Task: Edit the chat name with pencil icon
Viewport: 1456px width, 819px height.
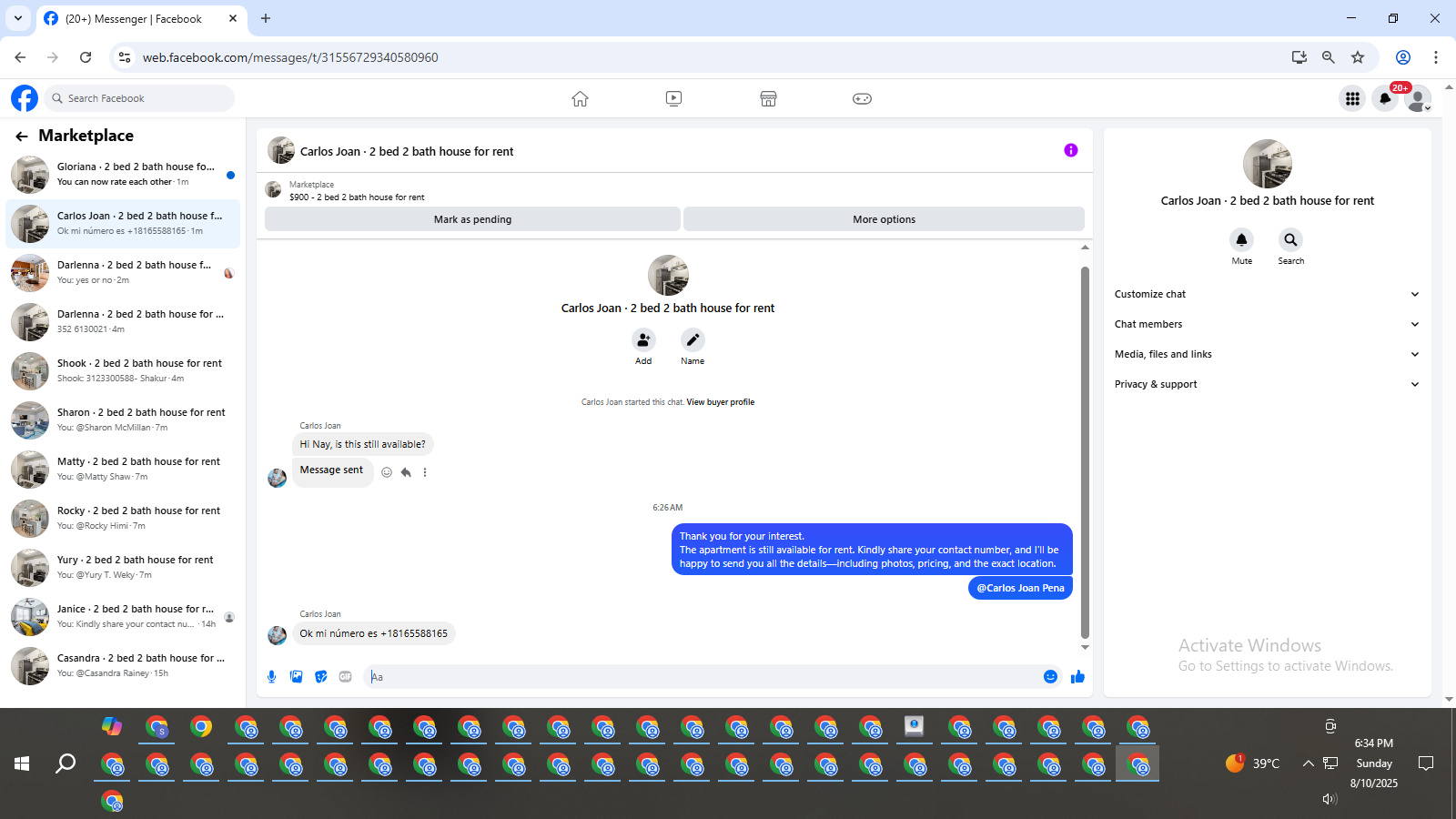Action: 693,340
